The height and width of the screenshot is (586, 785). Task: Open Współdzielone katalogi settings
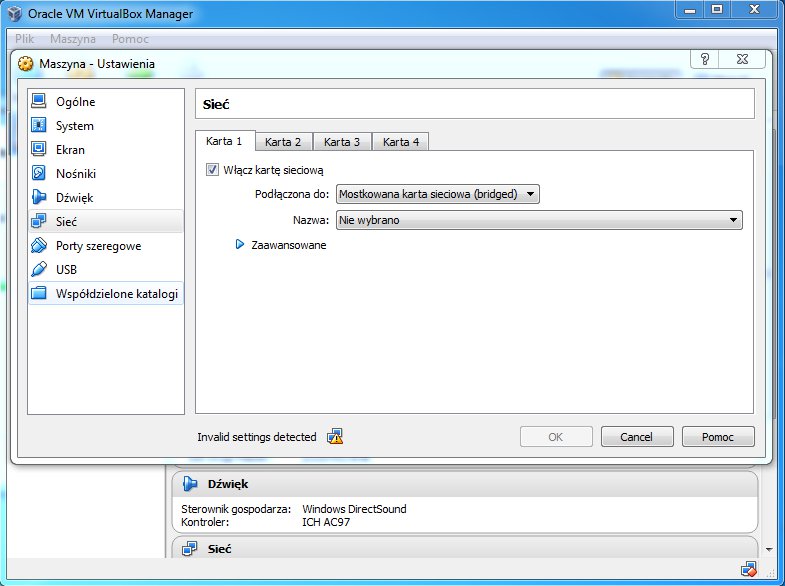(x=106, y=294)
